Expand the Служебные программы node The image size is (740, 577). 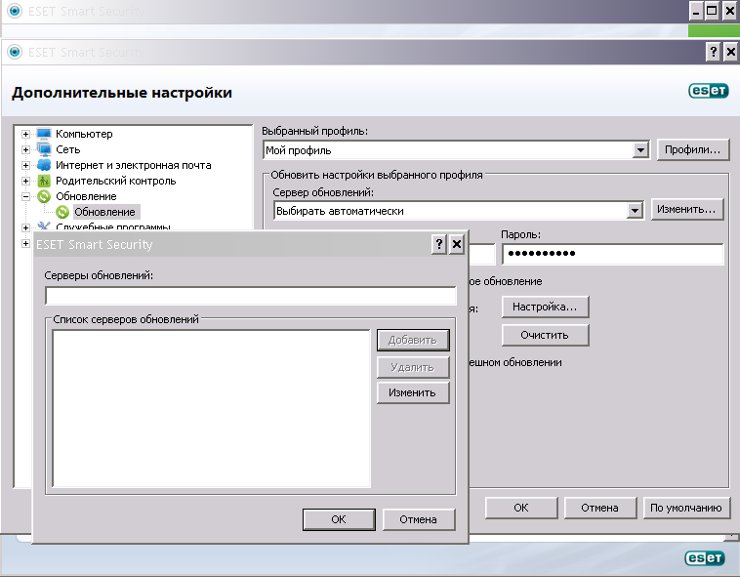pyautogui.click(x=25, y=227)
